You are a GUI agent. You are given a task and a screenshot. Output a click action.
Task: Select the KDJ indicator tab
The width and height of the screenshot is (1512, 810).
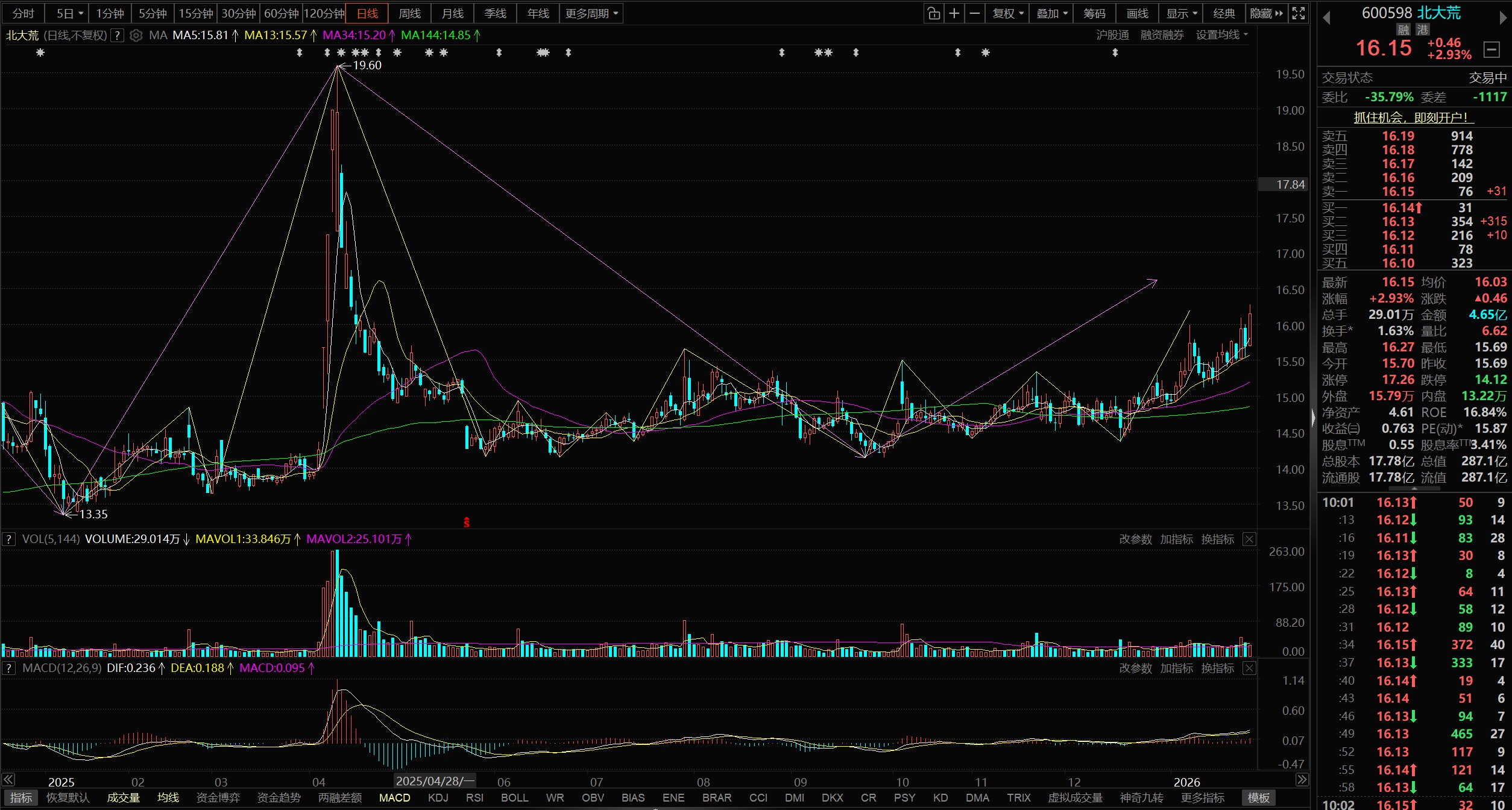click(x=438, y=798)
